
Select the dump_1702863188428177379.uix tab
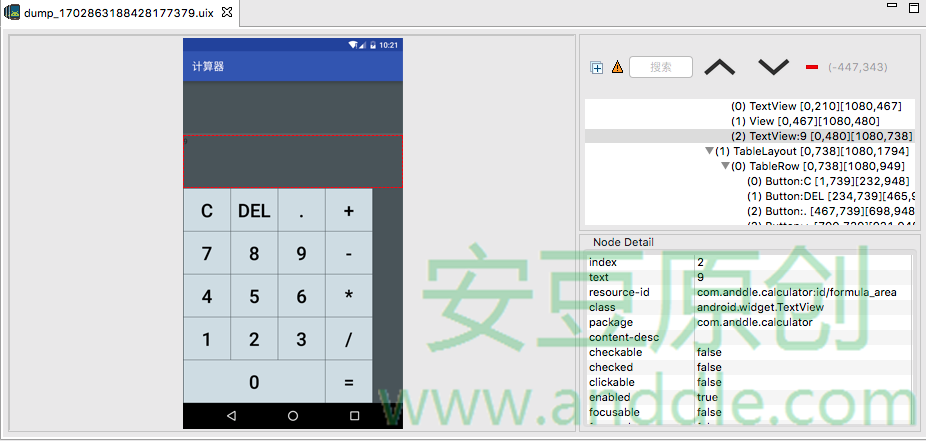pos(118,13)
